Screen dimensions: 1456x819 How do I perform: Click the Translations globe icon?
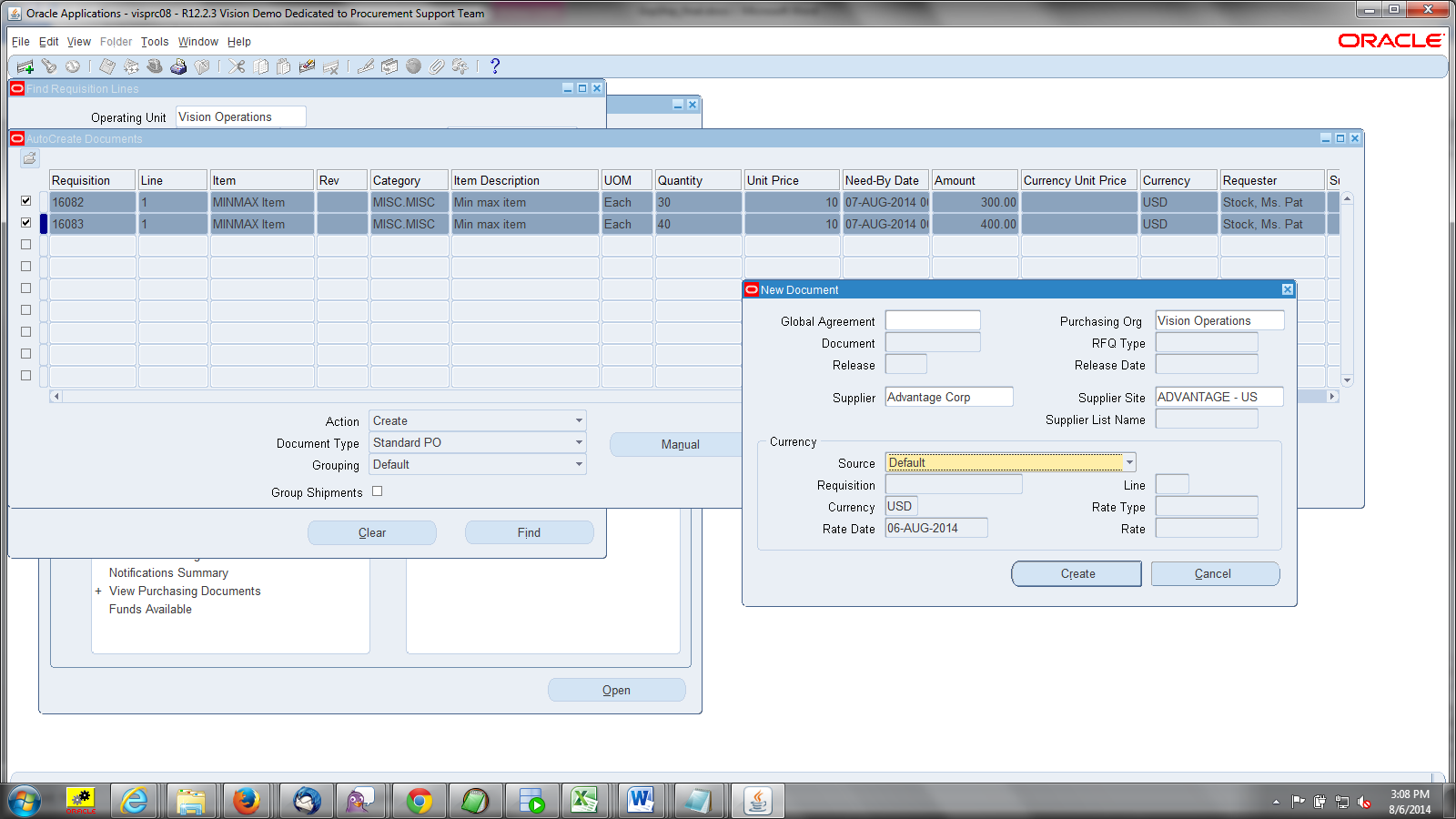tap(413, 66)
